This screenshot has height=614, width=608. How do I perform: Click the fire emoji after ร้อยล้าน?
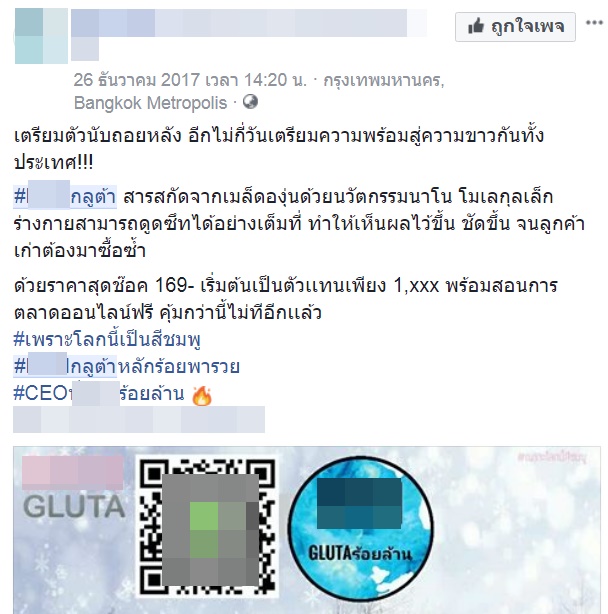click(x=202, y=395)
